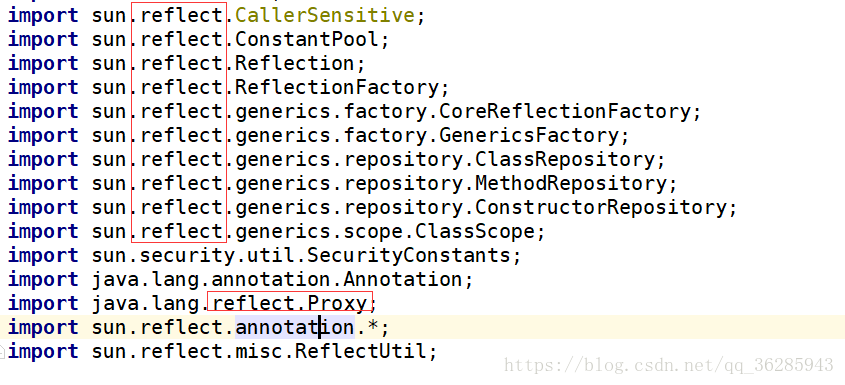Click the csdn blog watermark URL

coord(669,366)
